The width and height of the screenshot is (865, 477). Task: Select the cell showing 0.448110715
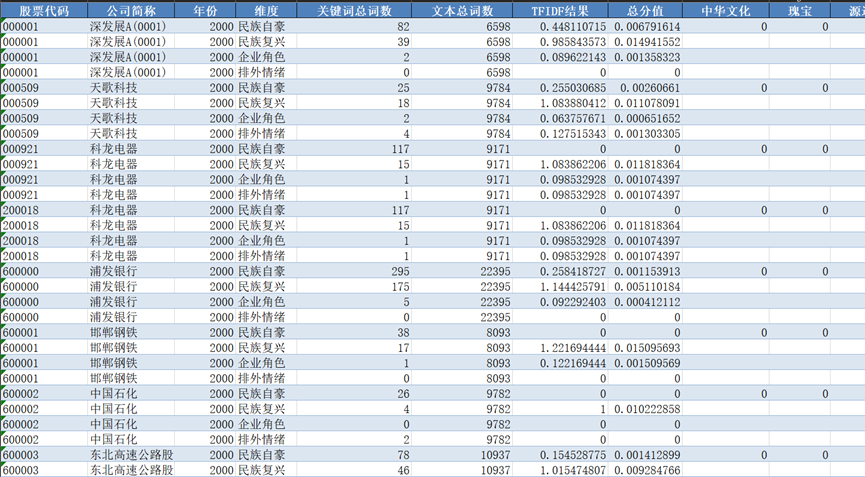pyautogui.click(x=560, y=26)
